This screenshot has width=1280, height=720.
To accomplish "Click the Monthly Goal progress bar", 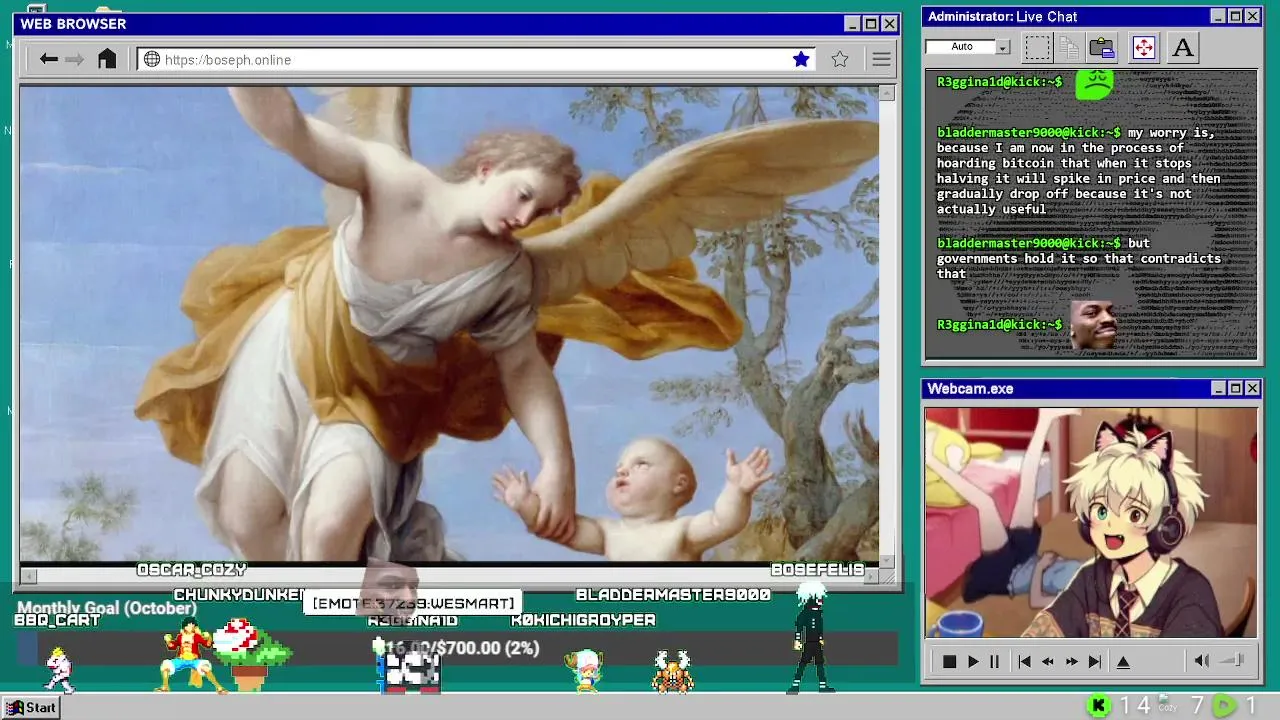I will point(457,649).
